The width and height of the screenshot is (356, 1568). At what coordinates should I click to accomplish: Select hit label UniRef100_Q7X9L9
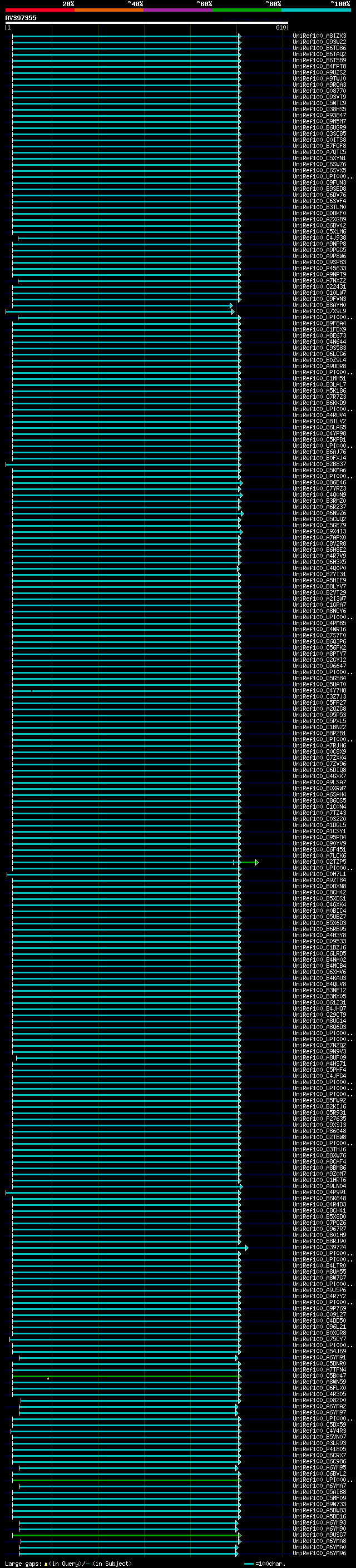click(319, 311)
